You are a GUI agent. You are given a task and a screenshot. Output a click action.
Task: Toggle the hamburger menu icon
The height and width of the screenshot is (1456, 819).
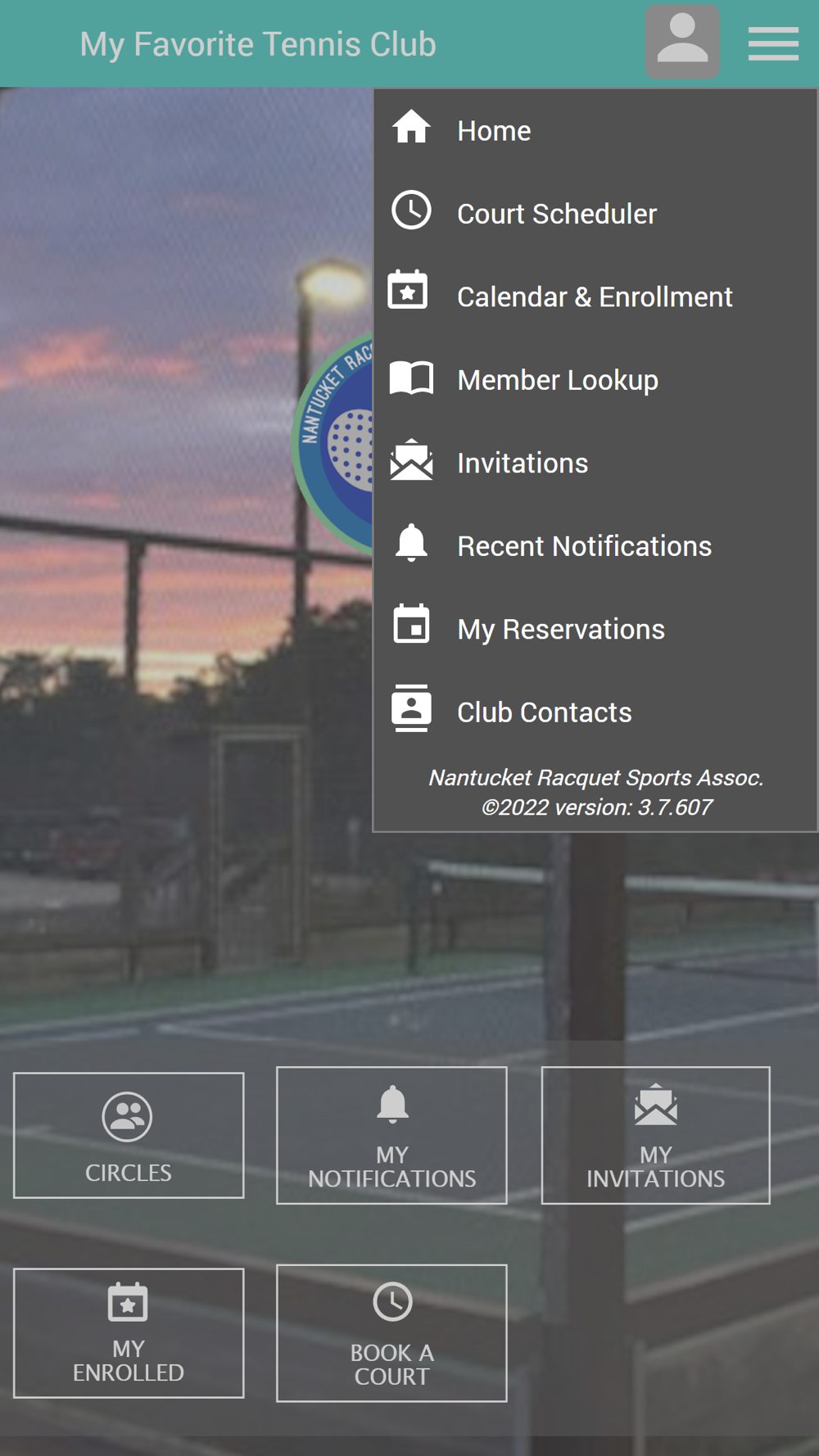pos(773,43)
